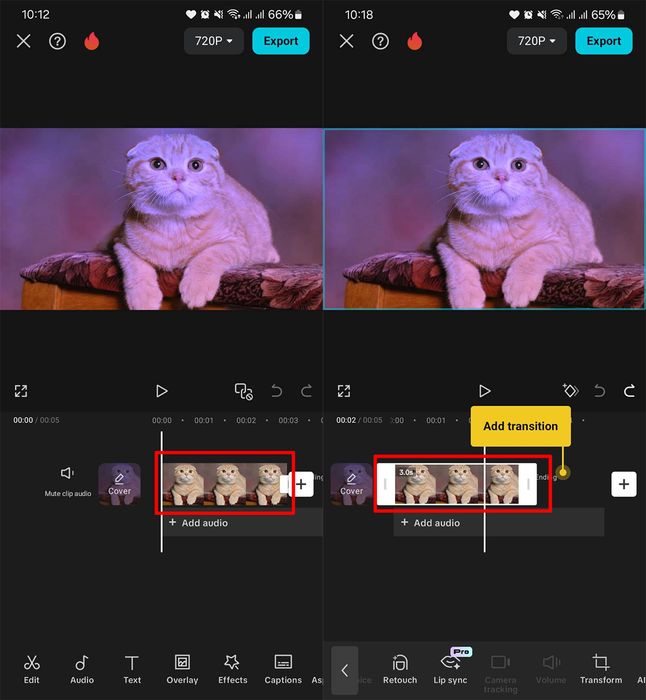This screenshot has height=700, width=646.
Task: Open help icon in the right screenshot
Action: [x=380, y=41]
